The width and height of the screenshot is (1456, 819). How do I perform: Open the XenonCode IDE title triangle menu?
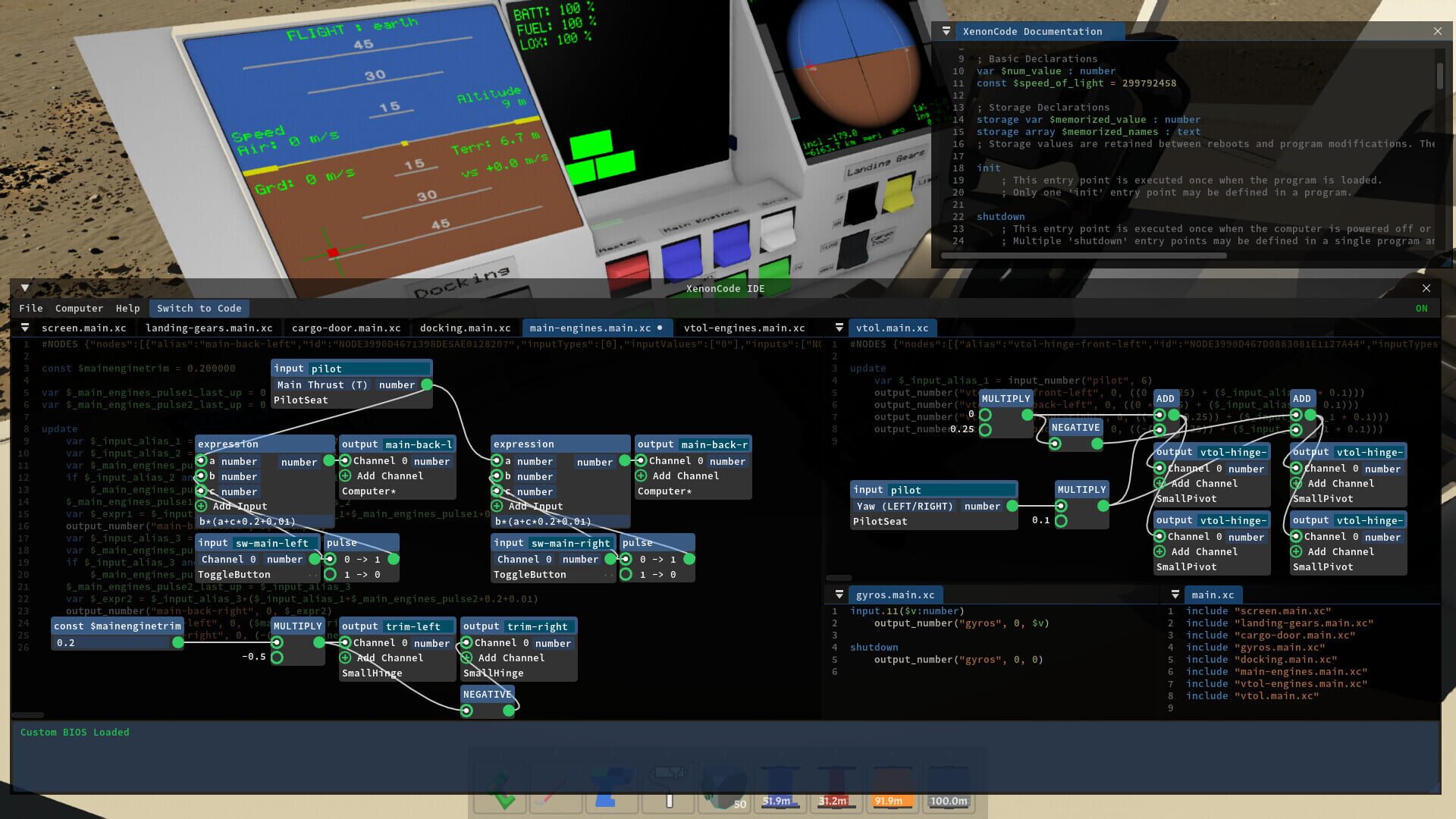pos(25,288)
